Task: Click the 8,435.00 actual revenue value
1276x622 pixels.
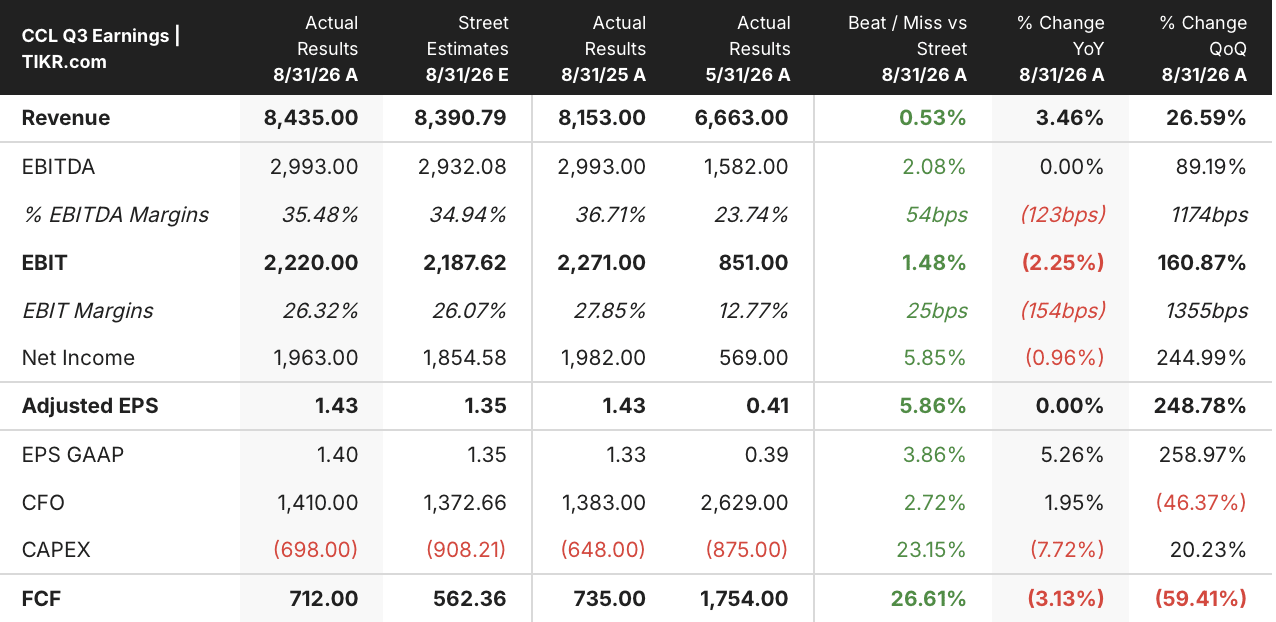Action: 311,118
